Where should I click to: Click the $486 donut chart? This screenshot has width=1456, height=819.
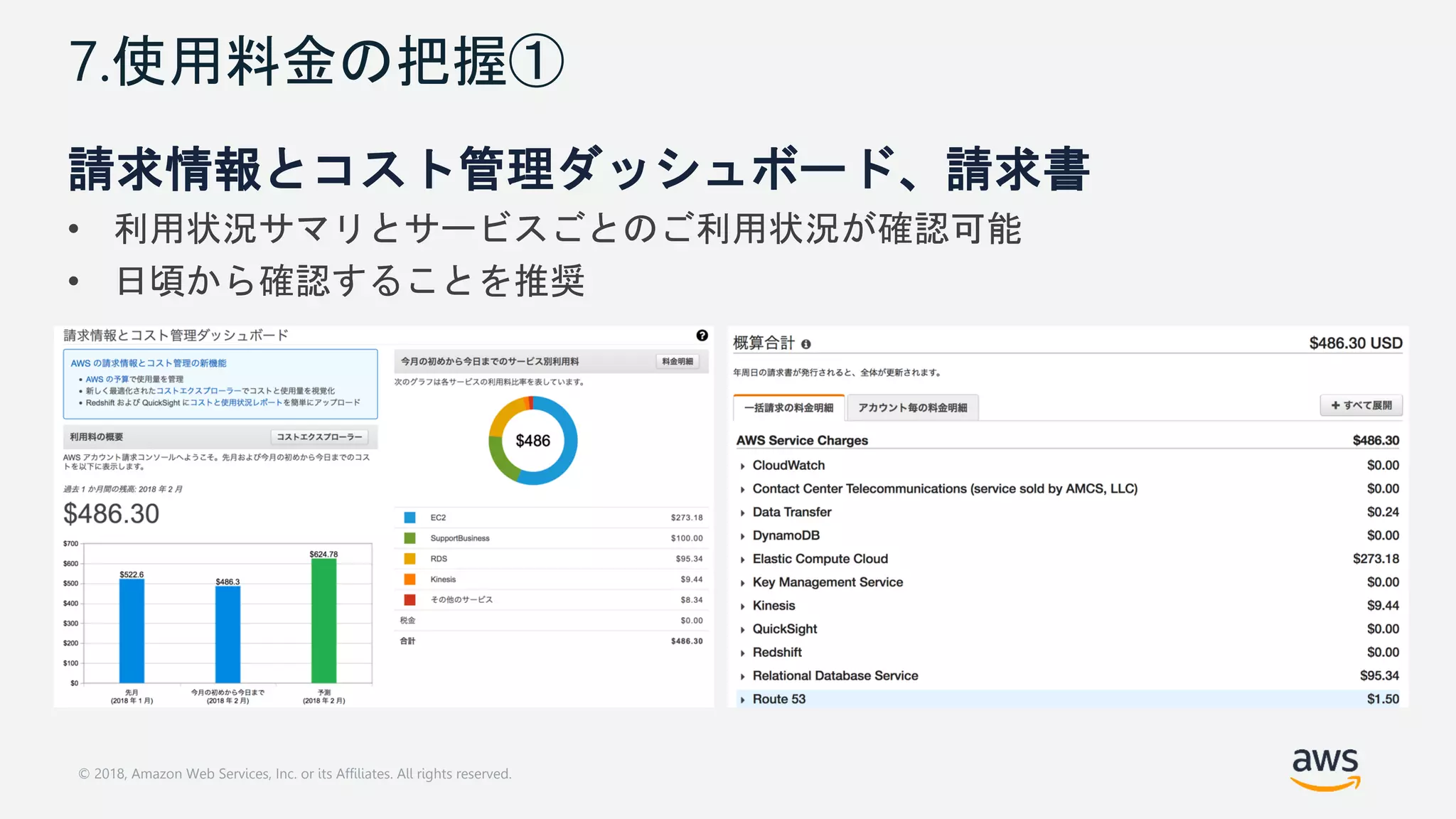(x=533, y=441)
